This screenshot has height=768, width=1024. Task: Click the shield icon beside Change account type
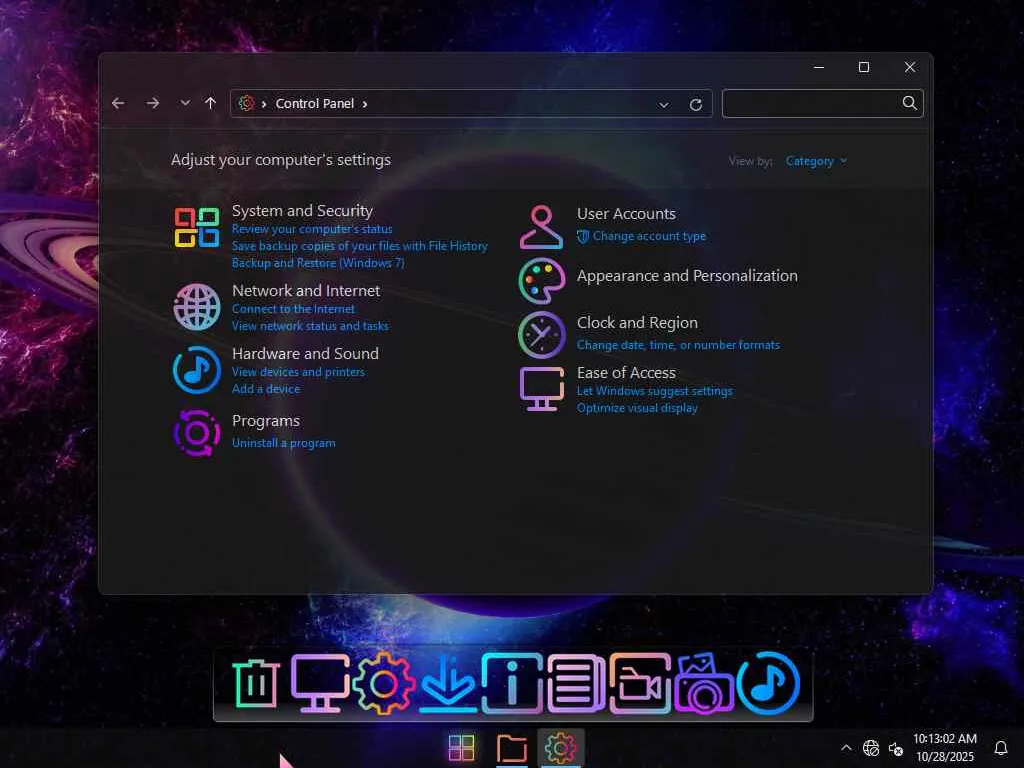pos(583,237)
